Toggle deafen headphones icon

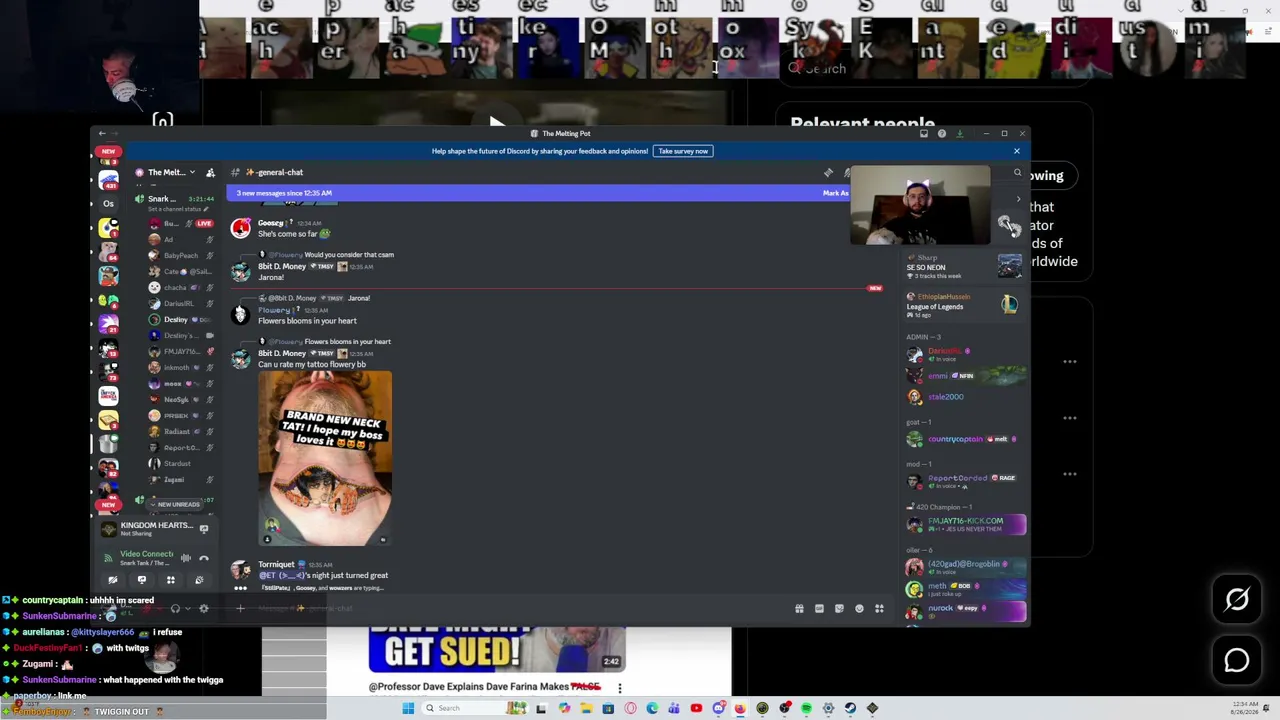coord(175,608)
